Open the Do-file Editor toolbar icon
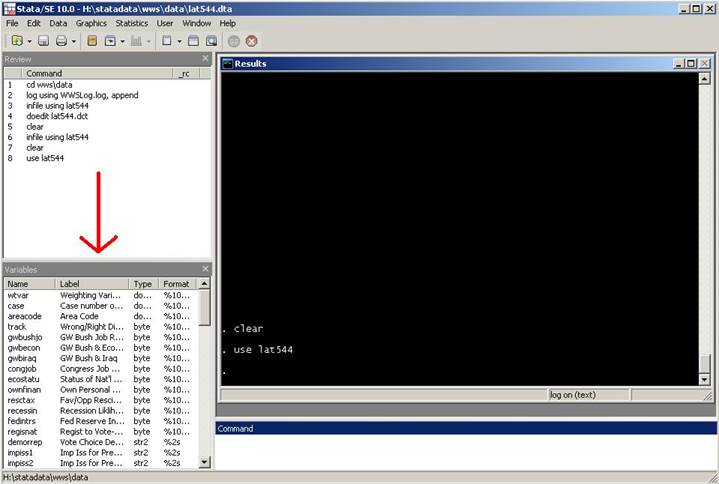 point(166,41)
